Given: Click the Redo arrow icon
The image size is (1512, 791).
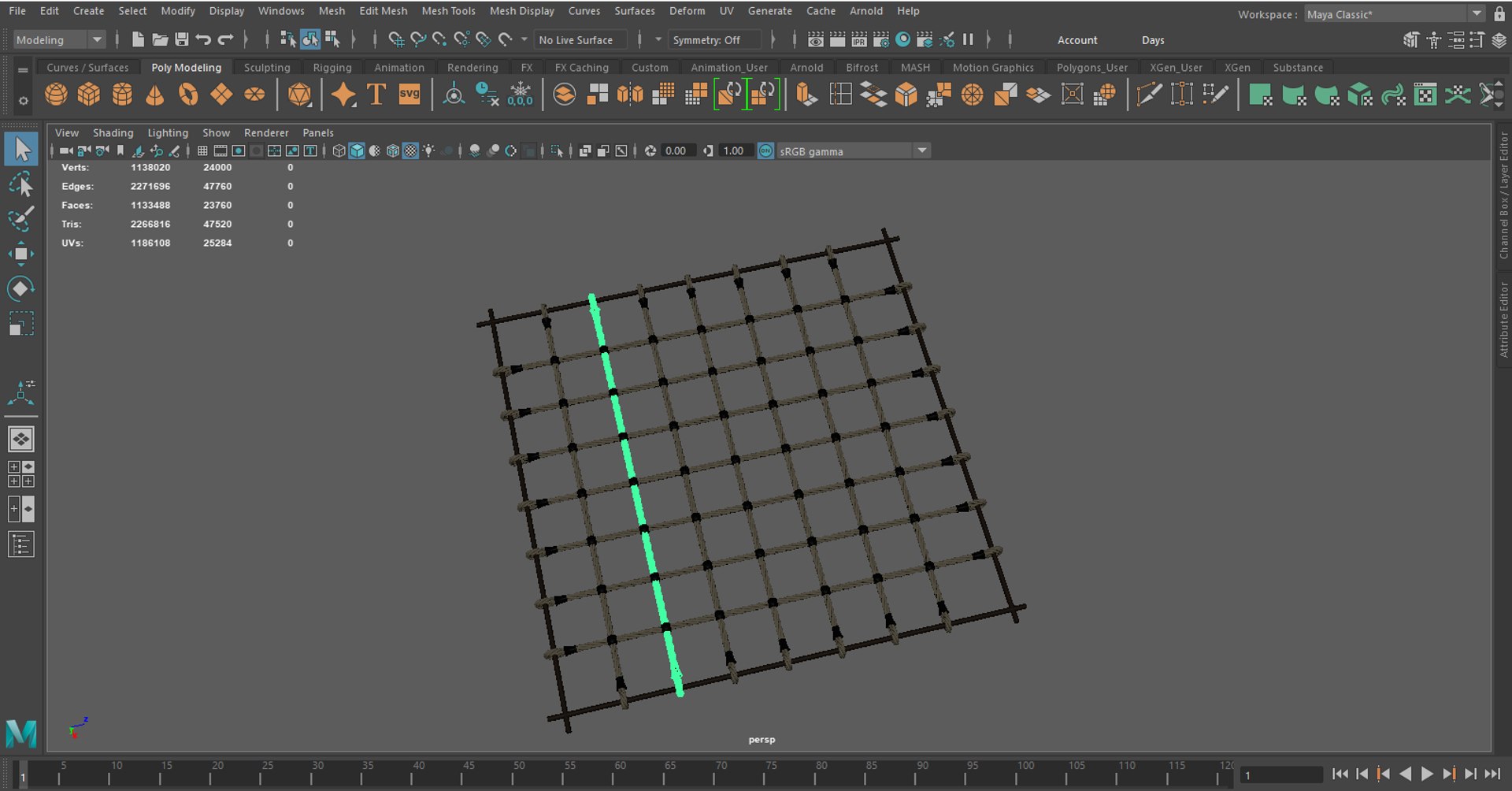Looking at the screenshot, I should (225, 39).
